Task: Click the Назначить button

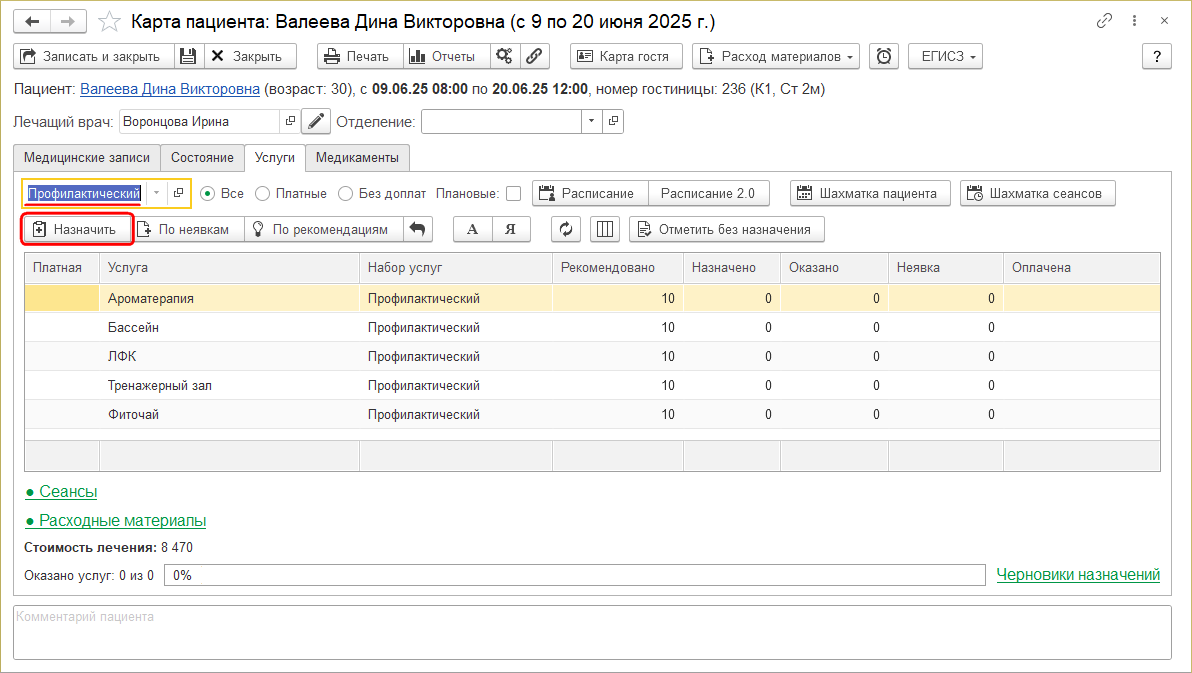Action: [x=77, y=229]
